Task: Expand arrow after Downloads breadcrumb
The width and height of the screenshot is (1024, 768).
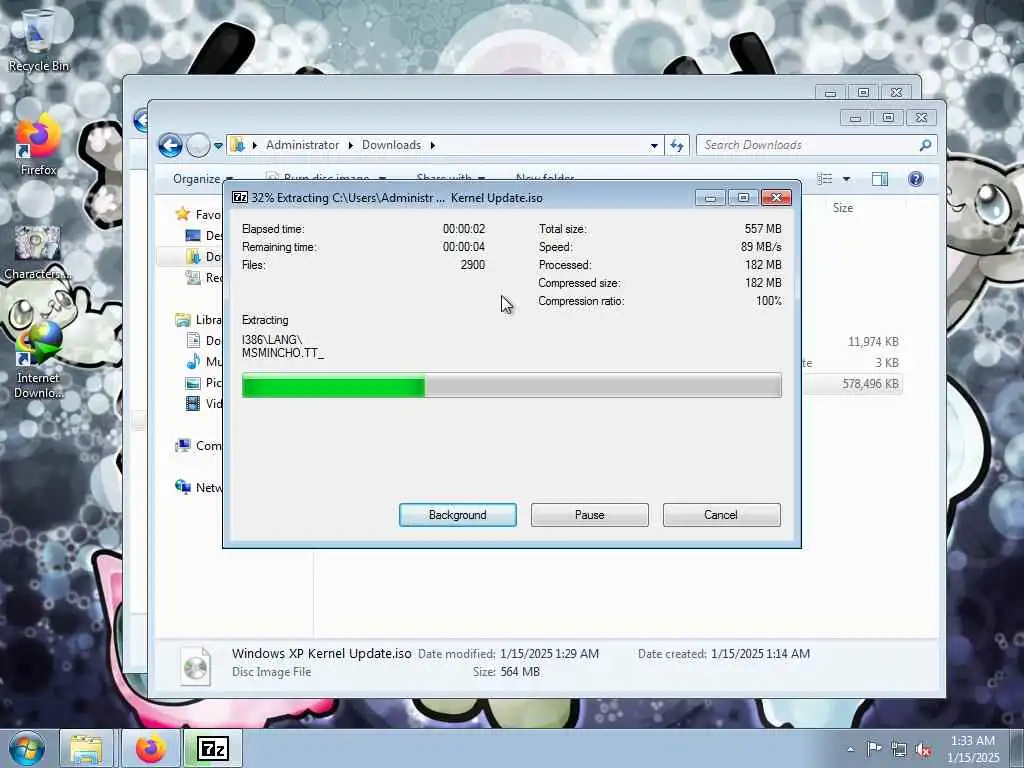Action: [x=432, y=145]
